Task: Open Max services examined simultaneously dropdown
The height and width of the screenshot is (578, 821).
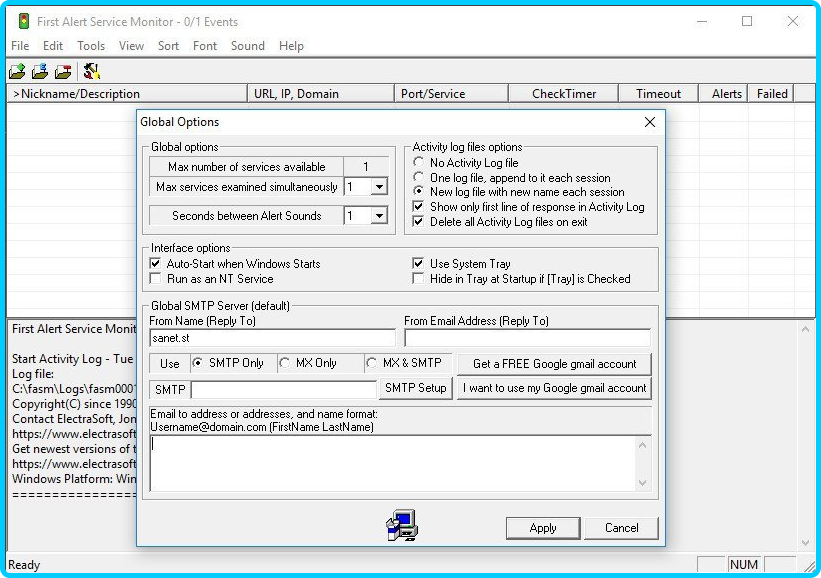Action: tap(380, 186)
